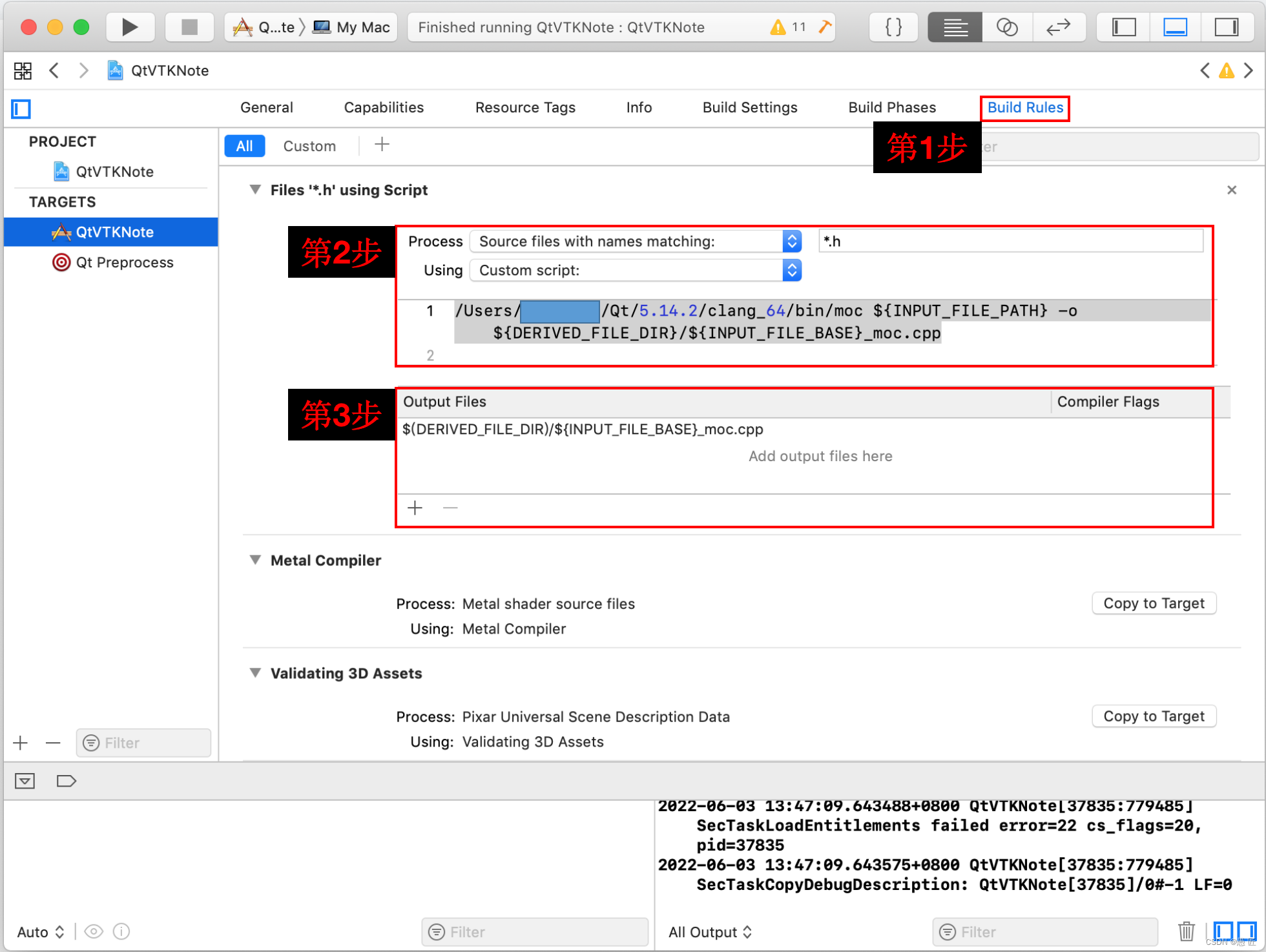
Task: Click QtVTKNote in the jump bar
Action: [x=158, y=70]
